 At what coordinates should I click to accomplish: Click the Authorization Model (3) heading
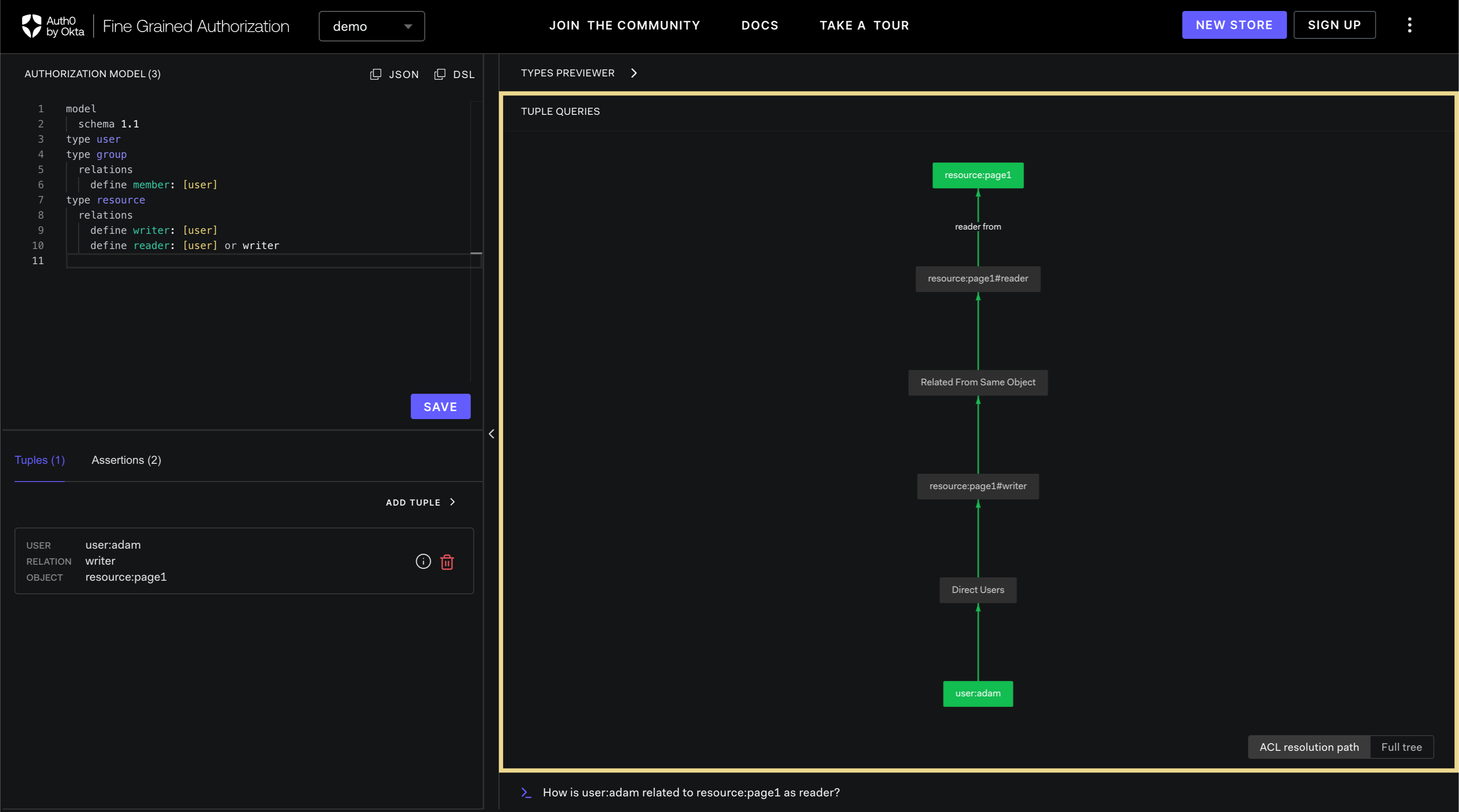pyautogui.click(x=92, y=73)
